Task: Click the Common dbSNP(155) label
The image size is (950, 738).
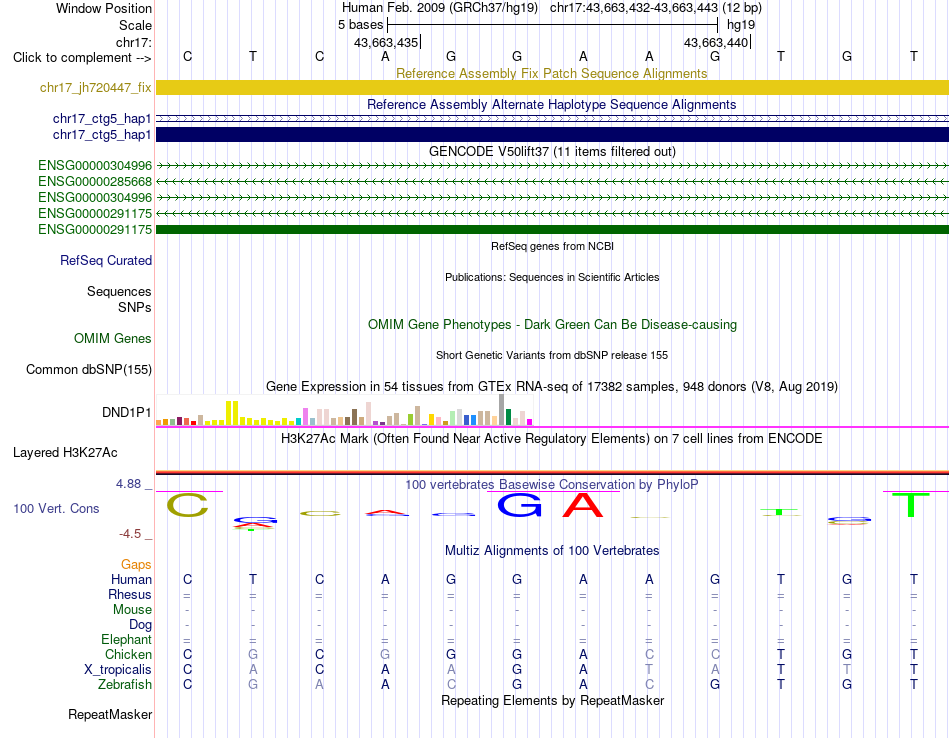Action: coord(88,370)
